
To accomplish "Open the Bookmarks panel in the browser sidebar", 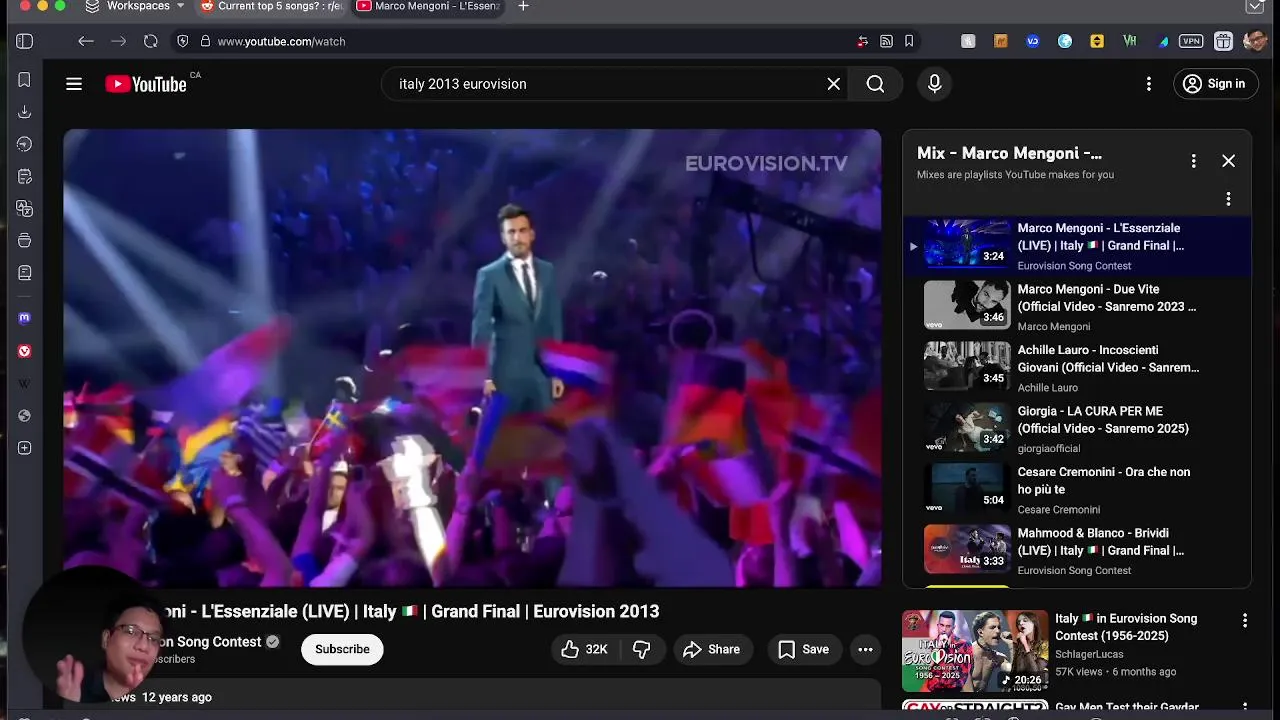I will [24, 80].
